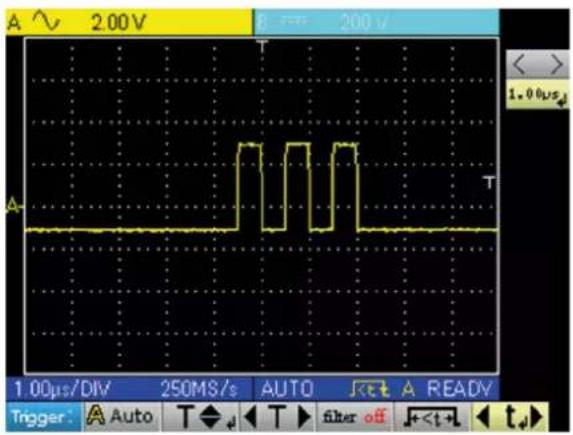Increase pulse time t with right arrow
The image size is (573, 435).
(536, 417)
